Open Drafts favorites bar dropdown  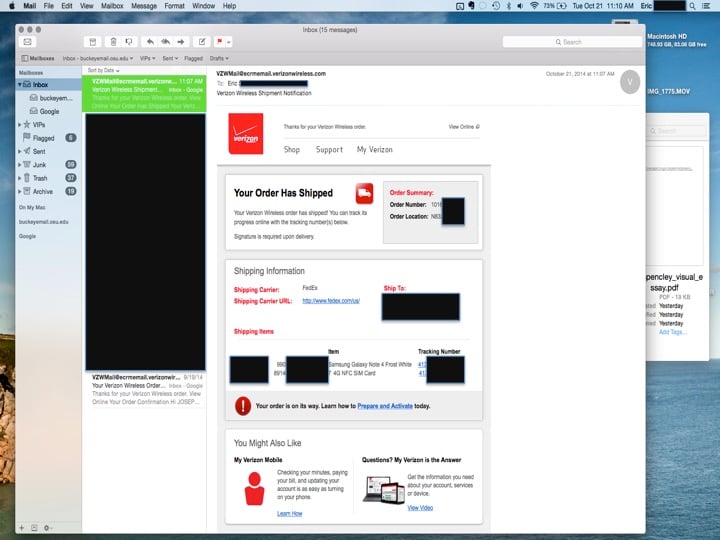(x=219, y=58)
